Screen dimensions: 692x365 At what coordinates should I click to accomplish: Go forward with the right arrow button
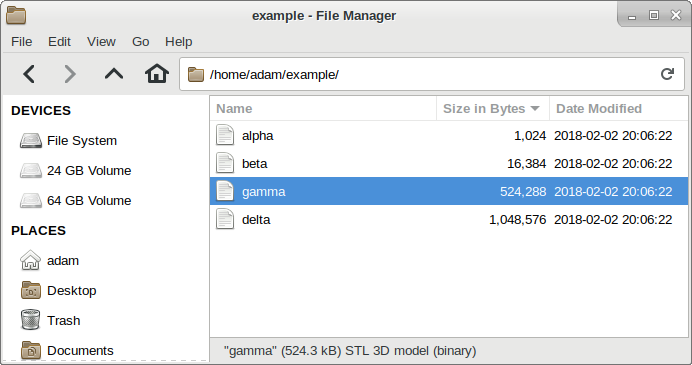point(70,74)
